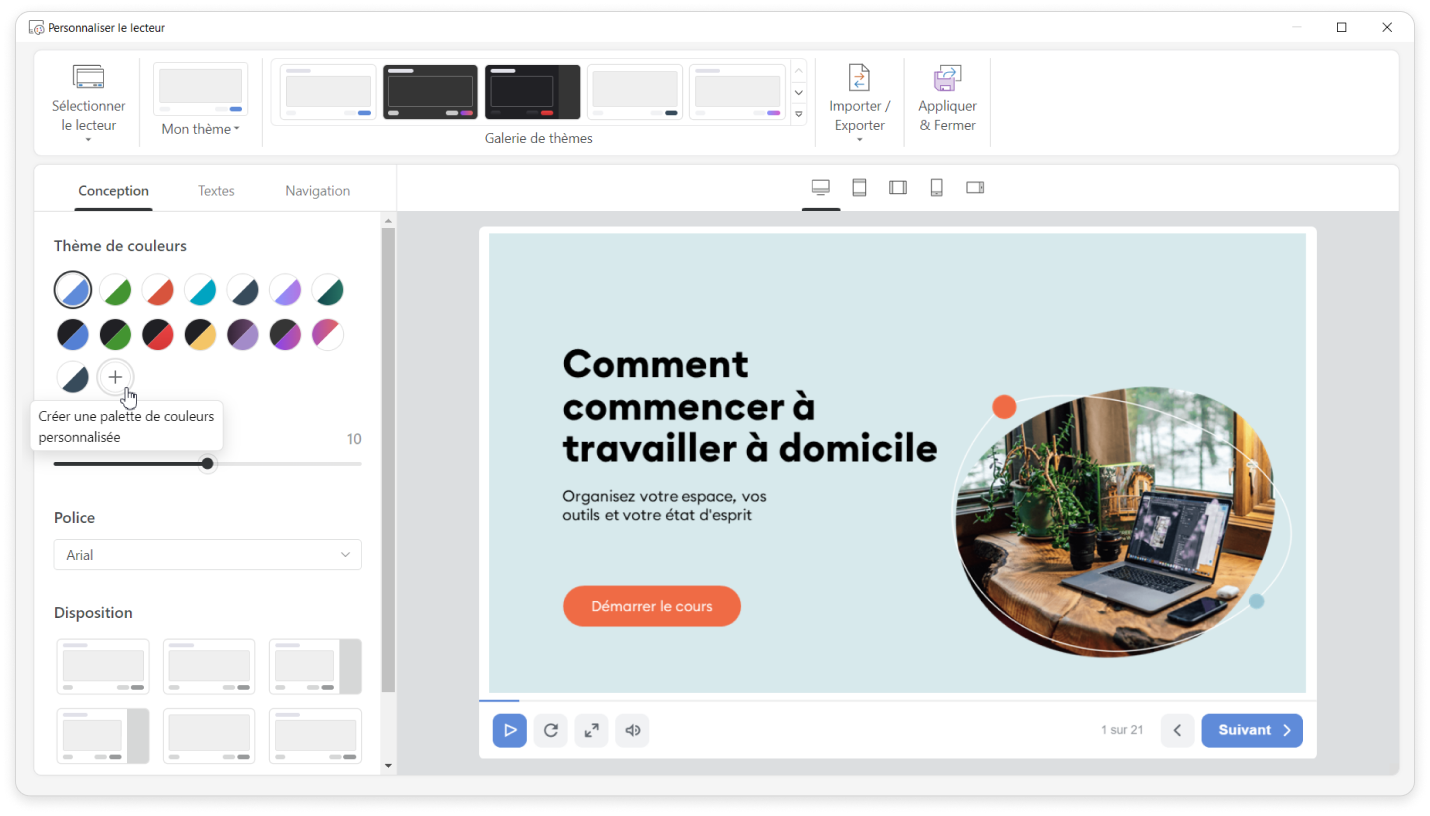Click the Importer / Exporter icon
The height and width of the screenshot is (816, 1430).
coord(859,79)
